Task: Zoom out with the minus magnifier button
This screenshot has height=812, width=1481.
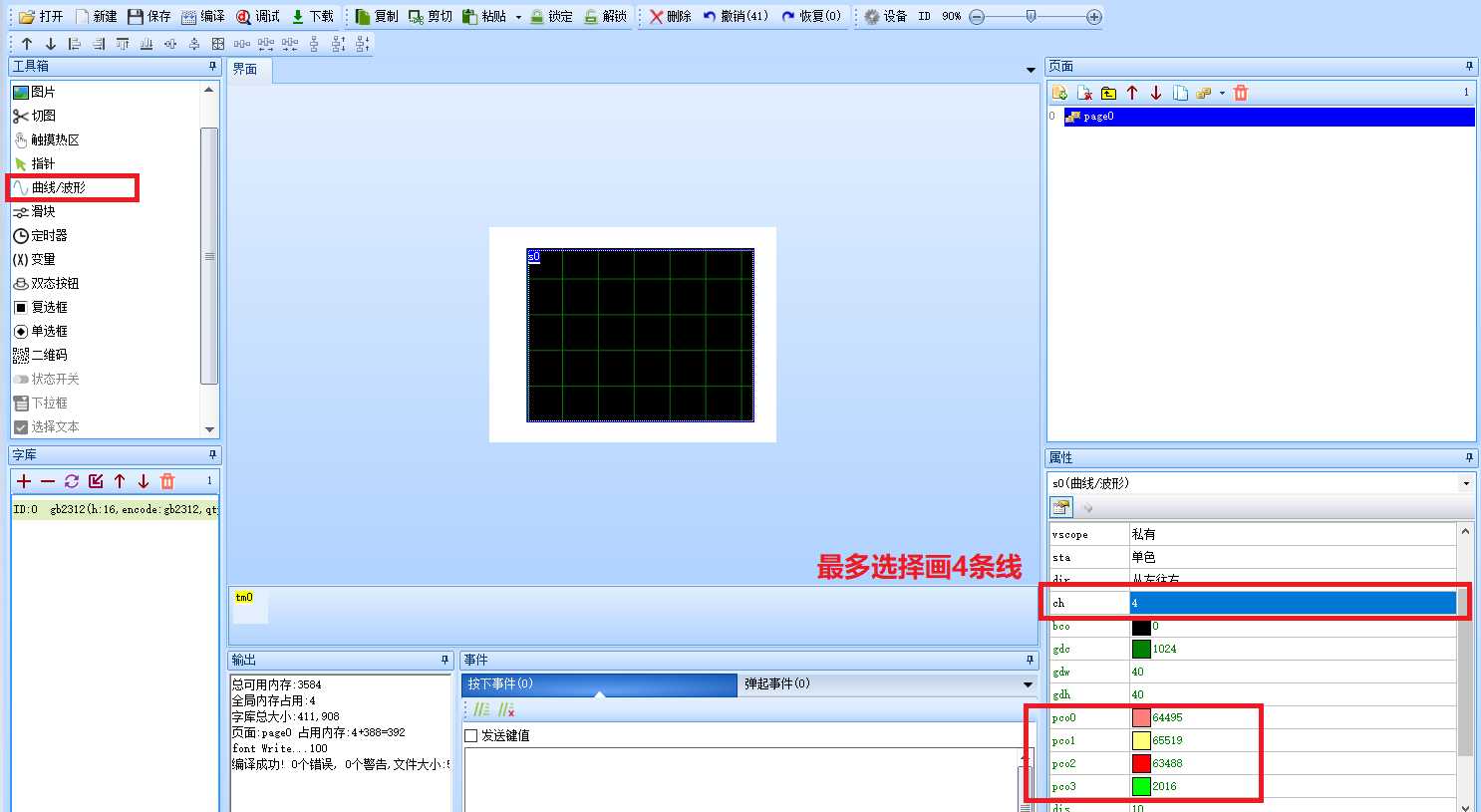Action: [977, 17]
